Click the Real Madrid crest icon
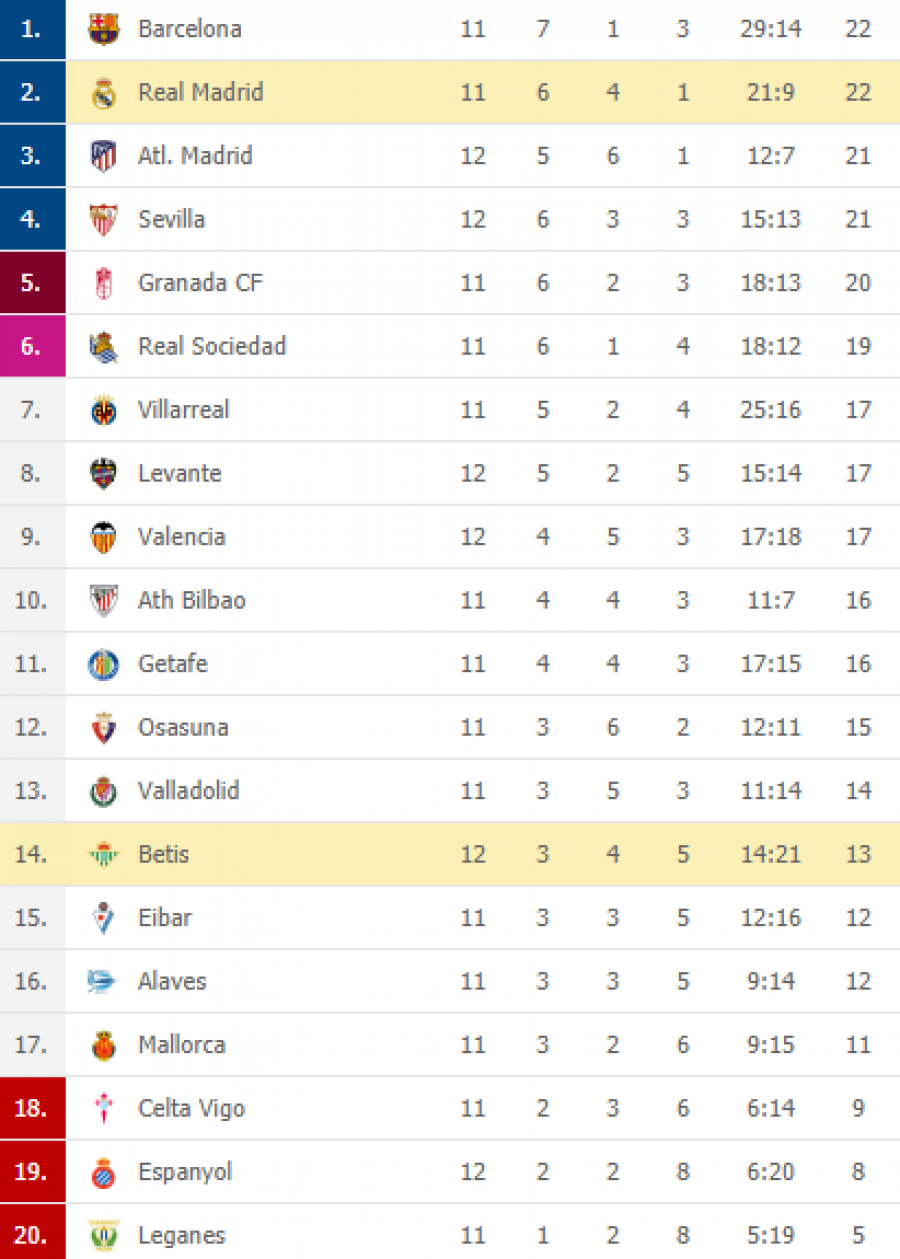Viewport: 900px width, 1259px height. (103, 92)
